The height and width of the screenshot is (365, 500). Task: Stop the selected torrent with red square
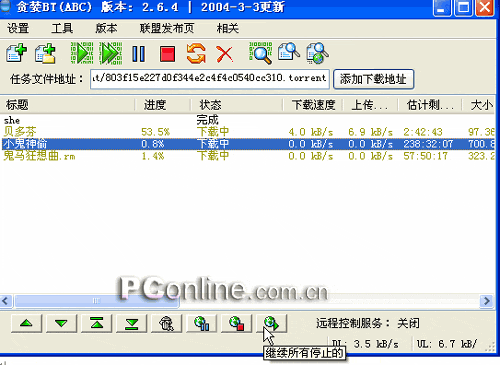[x=167, y=54]
